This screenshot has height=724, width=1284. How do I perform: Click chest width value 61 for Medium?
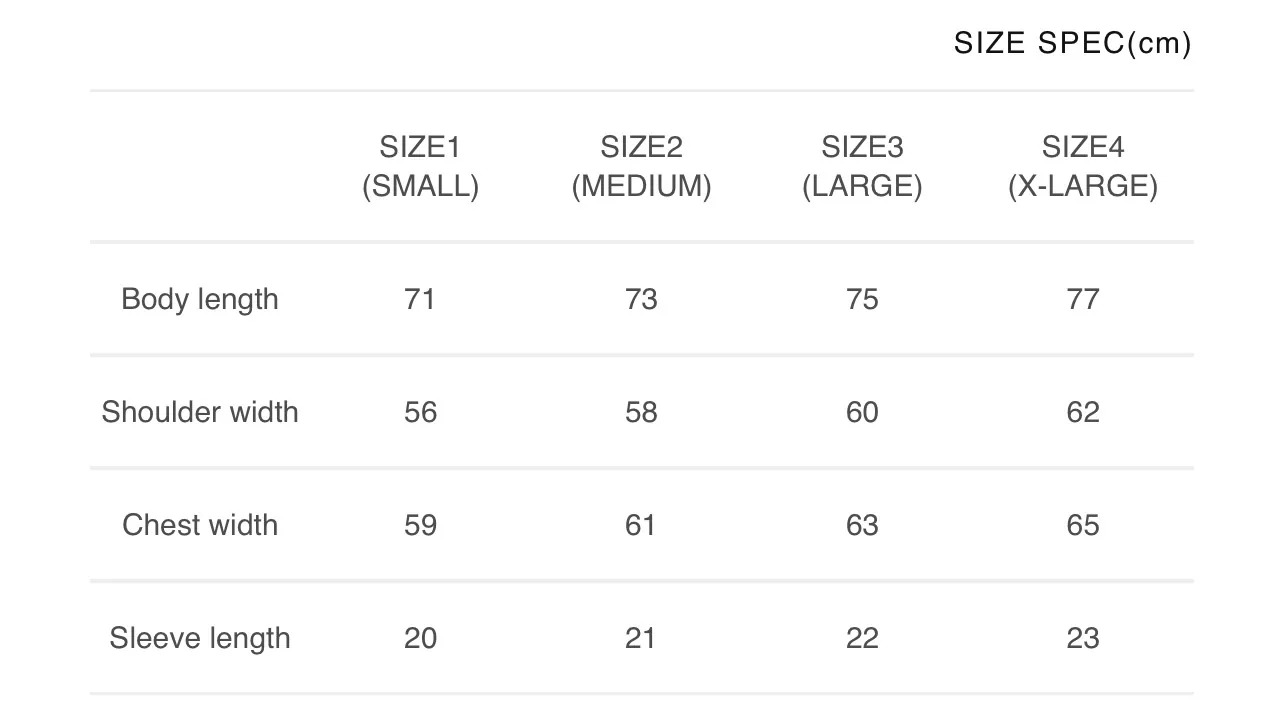(641, 525)
